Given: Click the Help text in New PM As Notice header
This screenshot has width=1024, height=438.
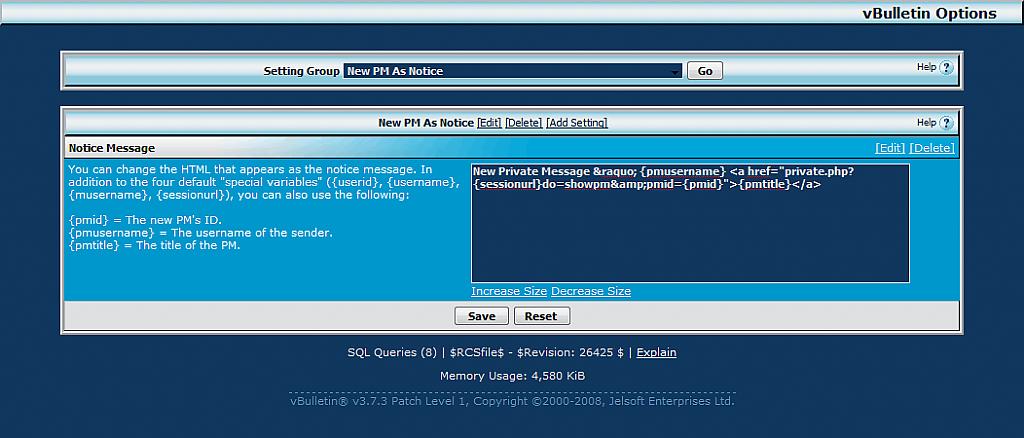Looking at the screenshot, I should (926, 122).
